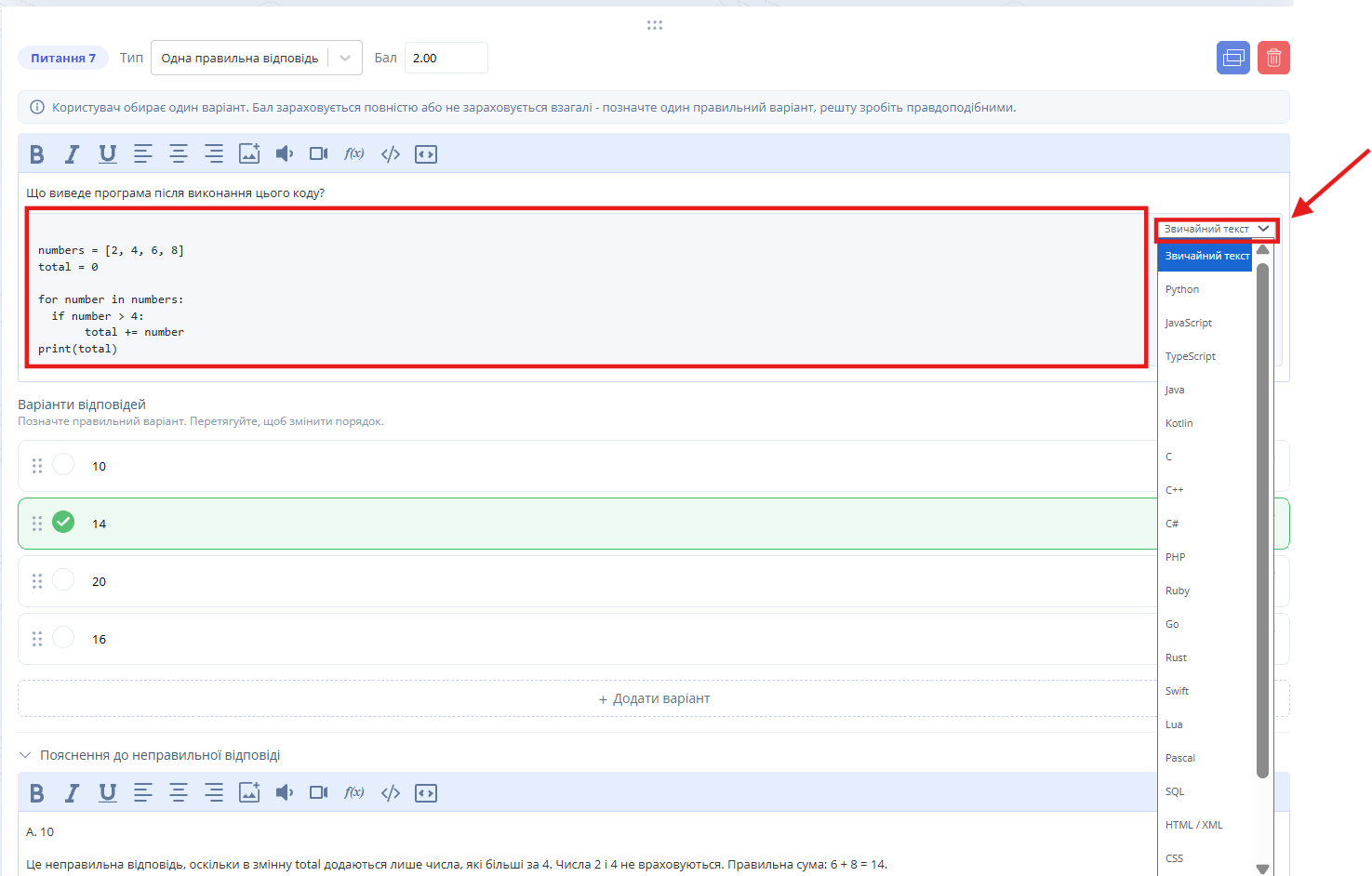Duplicate question 7 with the blue button

1233,58
